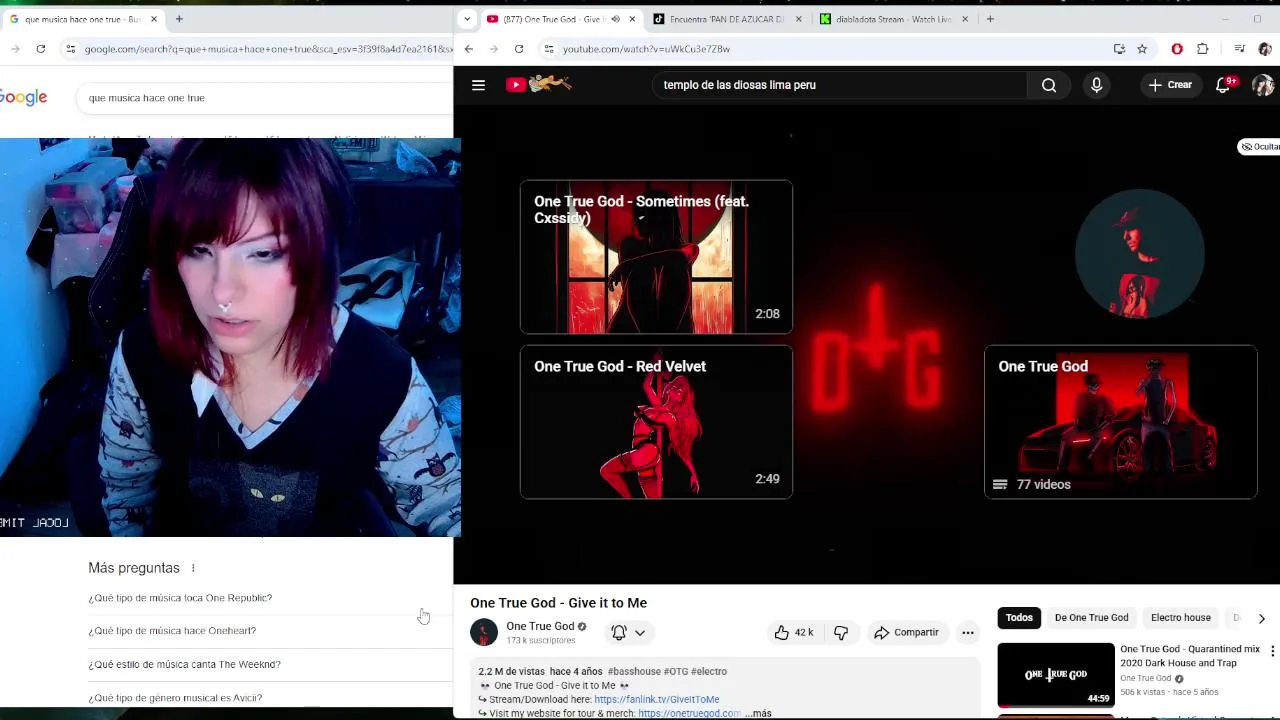The image size is (1280, 720).
Task: Play the Red Velvet end card video
Action: 656,422
